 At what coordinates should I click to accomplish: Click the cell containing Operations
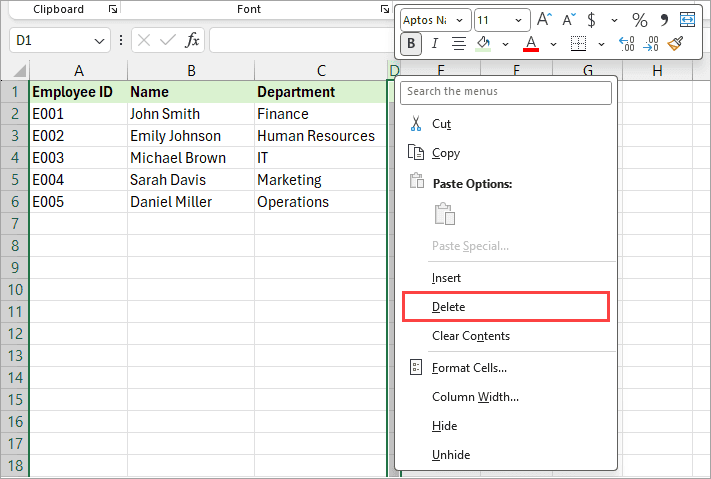321,202
